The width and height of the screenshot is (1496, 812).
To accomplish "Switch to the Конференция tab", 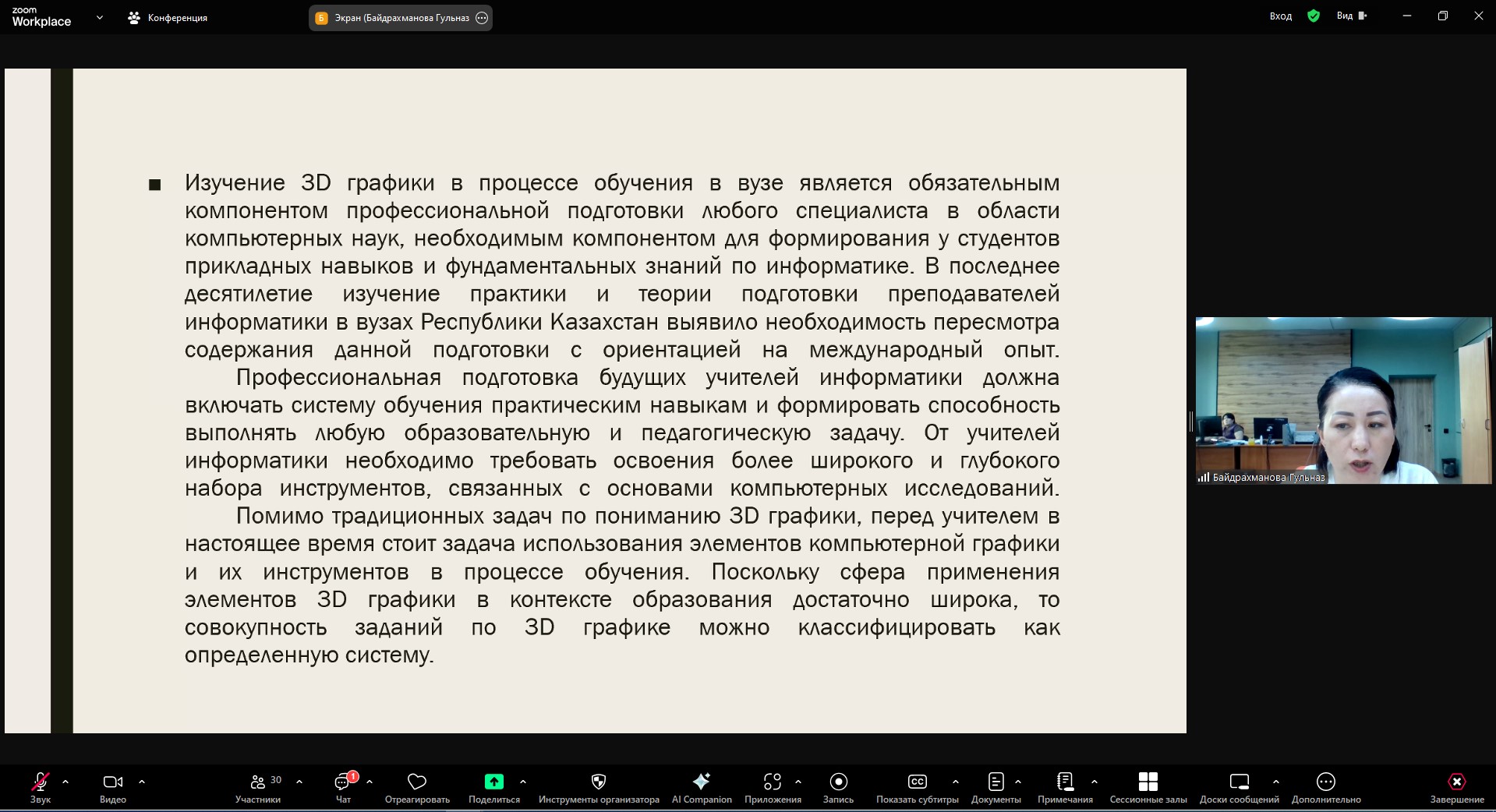I will tap(168, 18).
